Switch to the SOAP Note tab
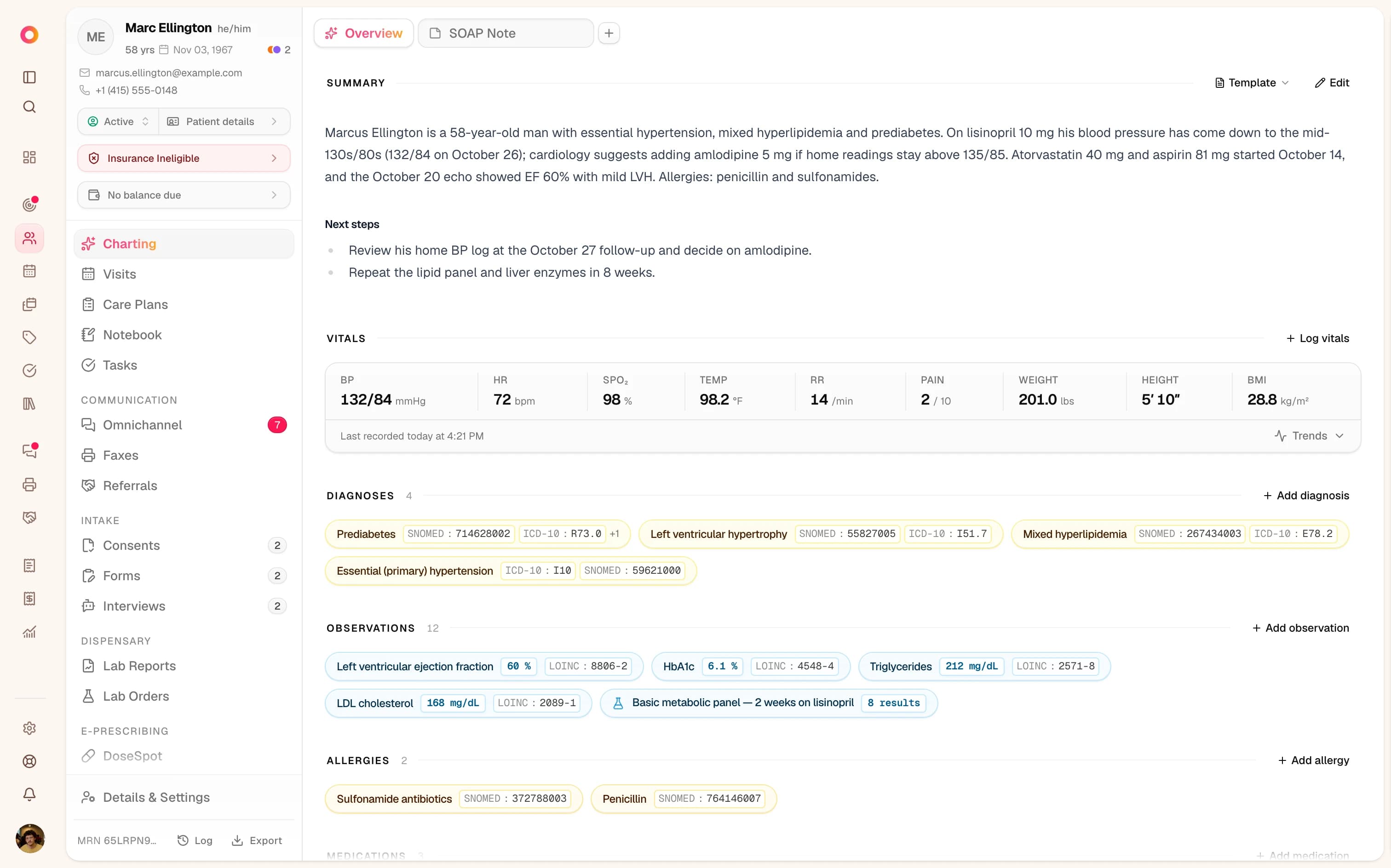This screenshot has height=868, width=1391. tap(506, 33)
